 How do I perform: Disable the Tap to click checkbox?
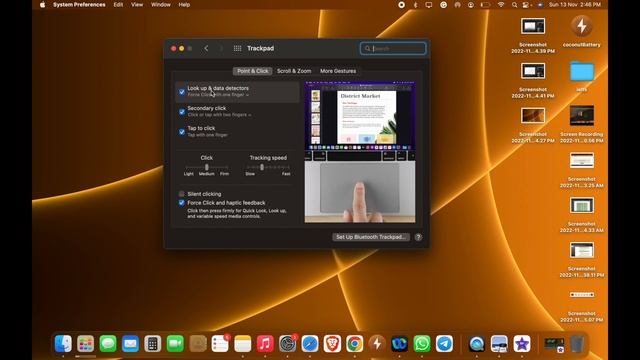click(x=182, y=132)
